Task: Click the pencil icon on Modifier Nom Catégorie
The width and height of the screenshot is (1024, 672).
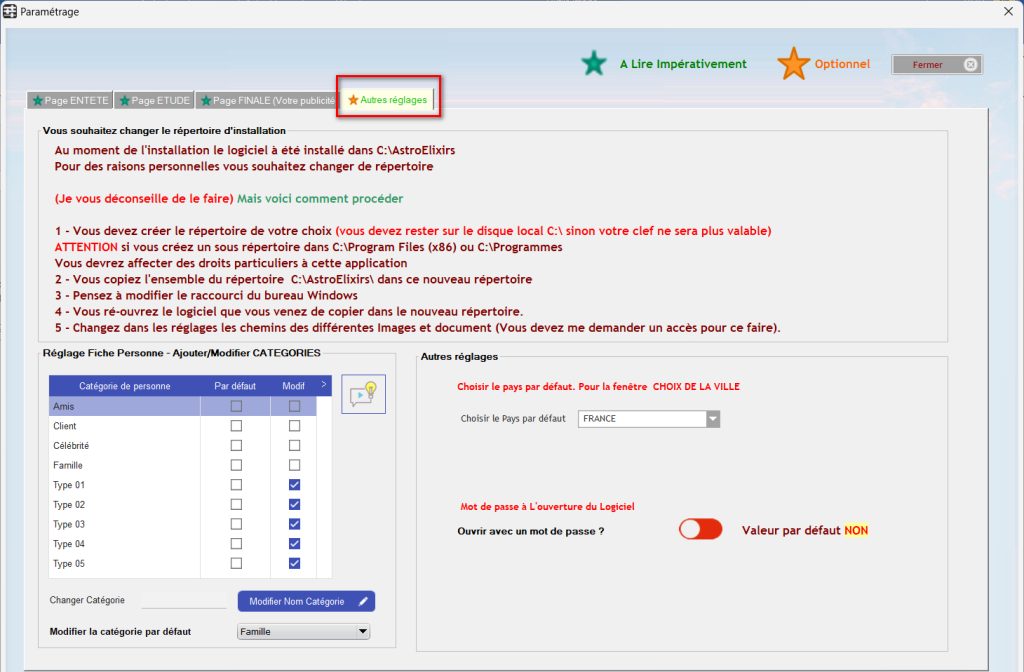Action: tap(362, 601)
